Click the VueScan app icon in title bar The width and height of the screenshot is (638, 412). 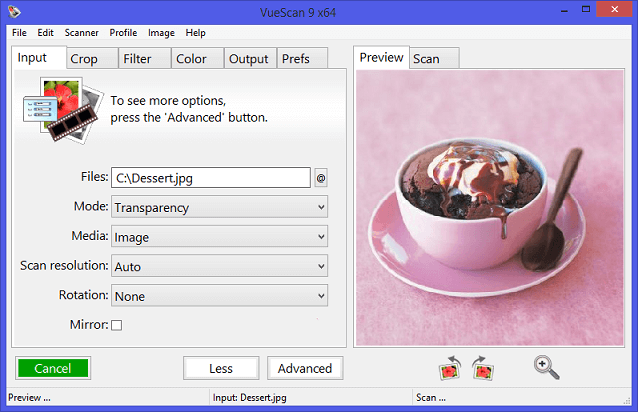[12, 10]
